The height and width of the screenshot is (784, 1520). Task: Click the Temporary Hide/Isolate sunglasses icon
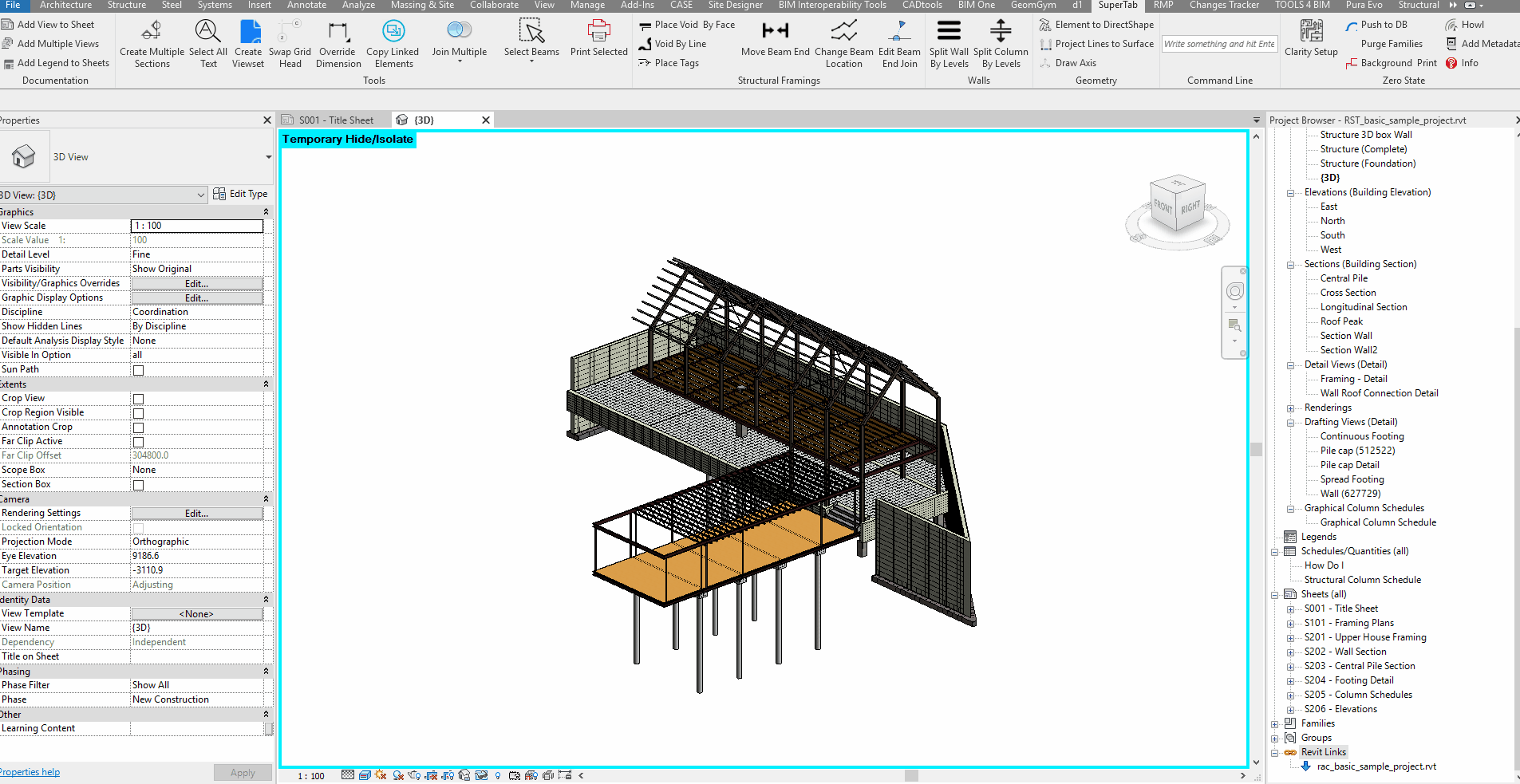point(481,775)
